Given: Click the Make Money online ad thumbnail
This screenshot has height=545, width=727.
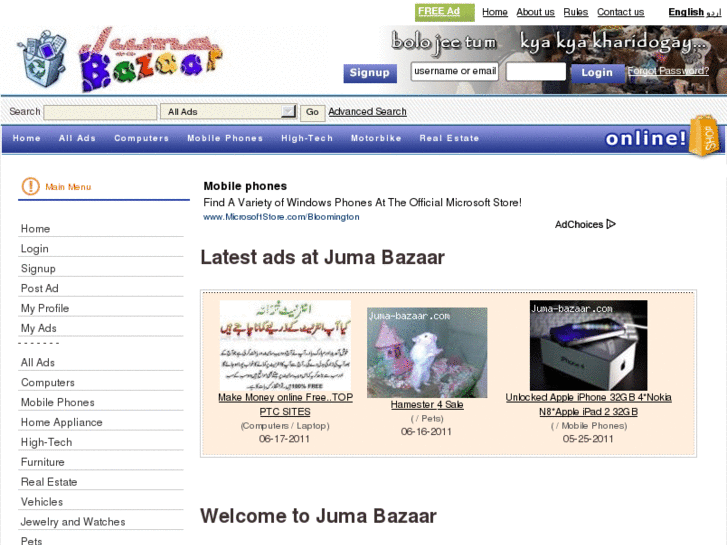Looking at the screenshot, I should click(x=285, y=346).
